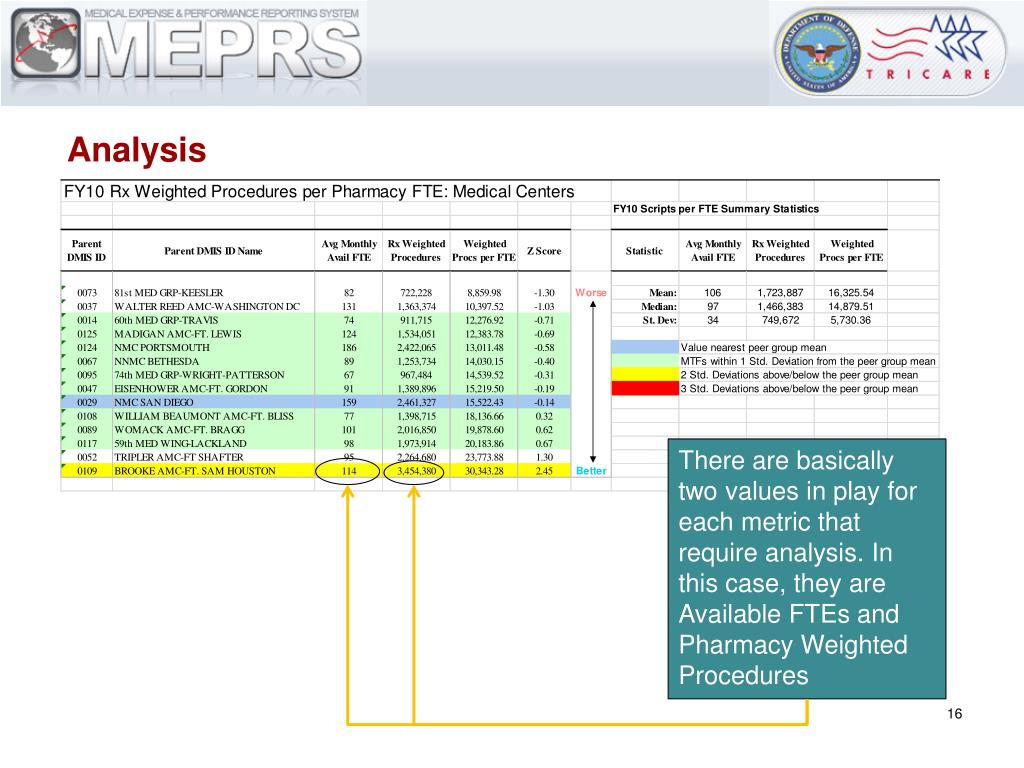Select 'TRIPLER AMC-FT SHAFTER' cell

tap(178, 457)
